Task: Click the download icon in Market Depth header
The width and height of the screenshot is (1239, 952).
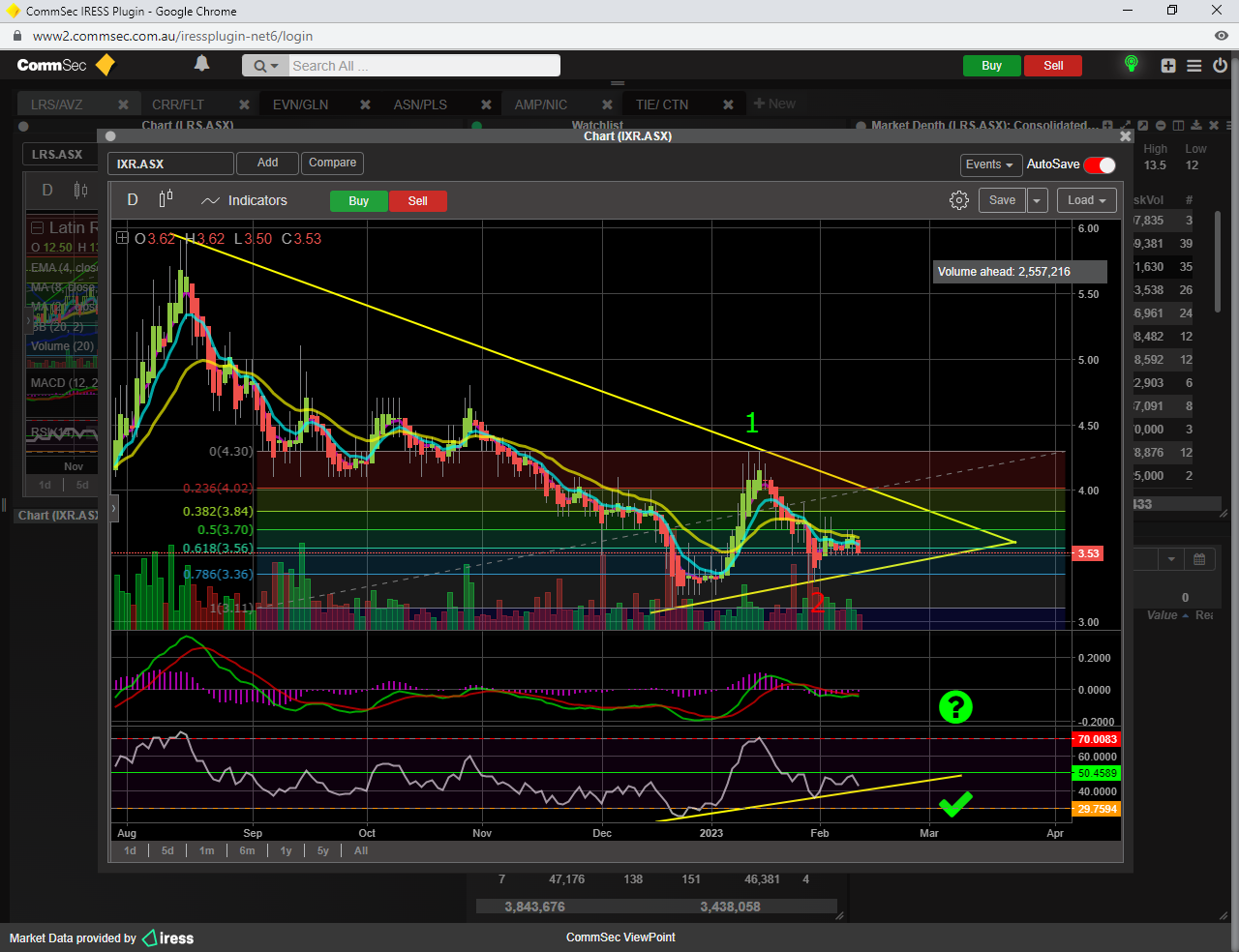Action: coord(1195,126)
